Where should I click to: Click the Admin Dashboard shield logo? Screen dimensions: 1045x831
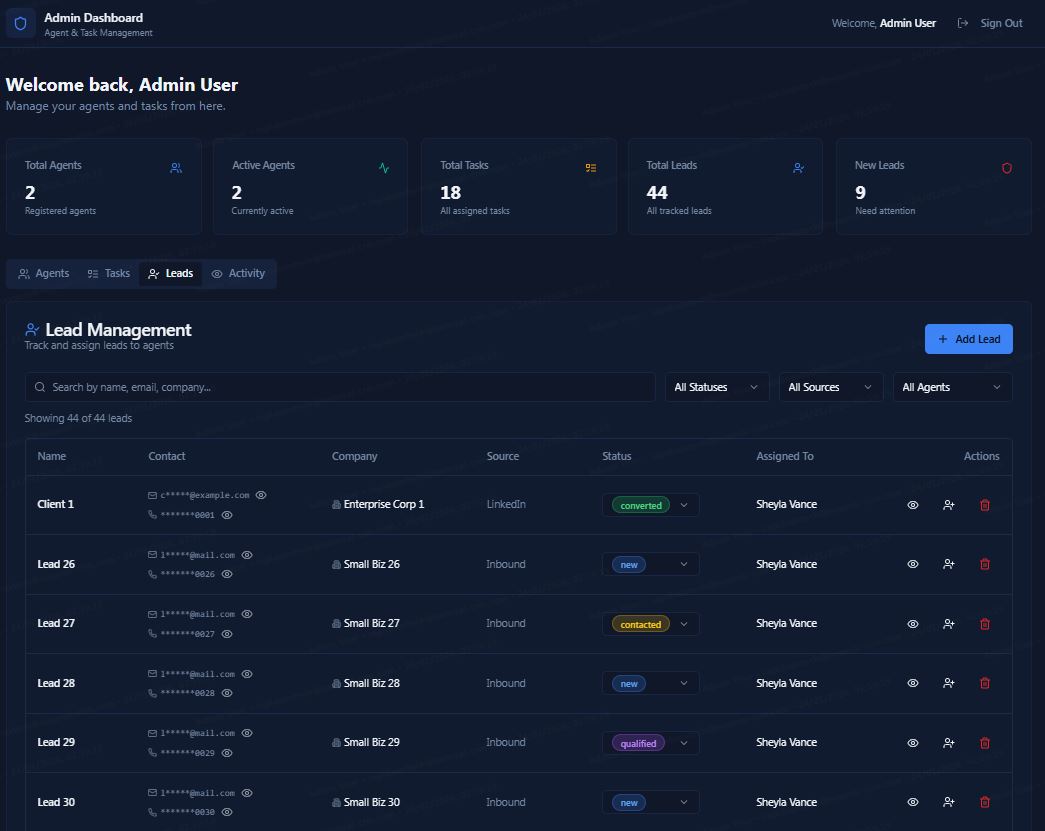20,23
